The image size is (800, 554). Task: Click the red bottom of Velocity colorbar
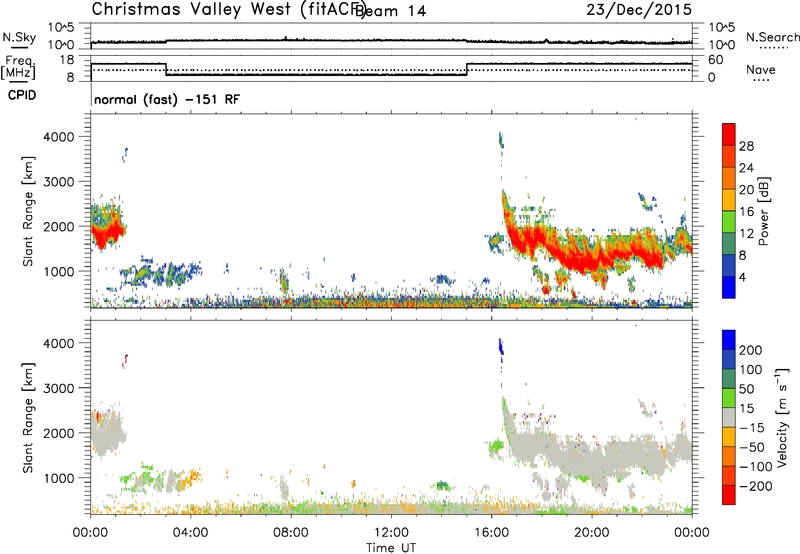[729, 495]
